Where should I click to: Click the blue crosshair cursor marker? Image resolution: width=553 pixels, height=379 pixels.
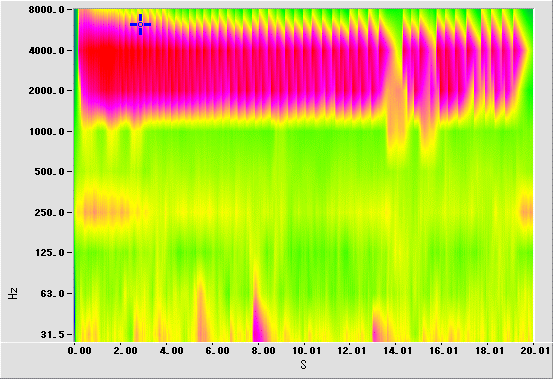[140, 24]
